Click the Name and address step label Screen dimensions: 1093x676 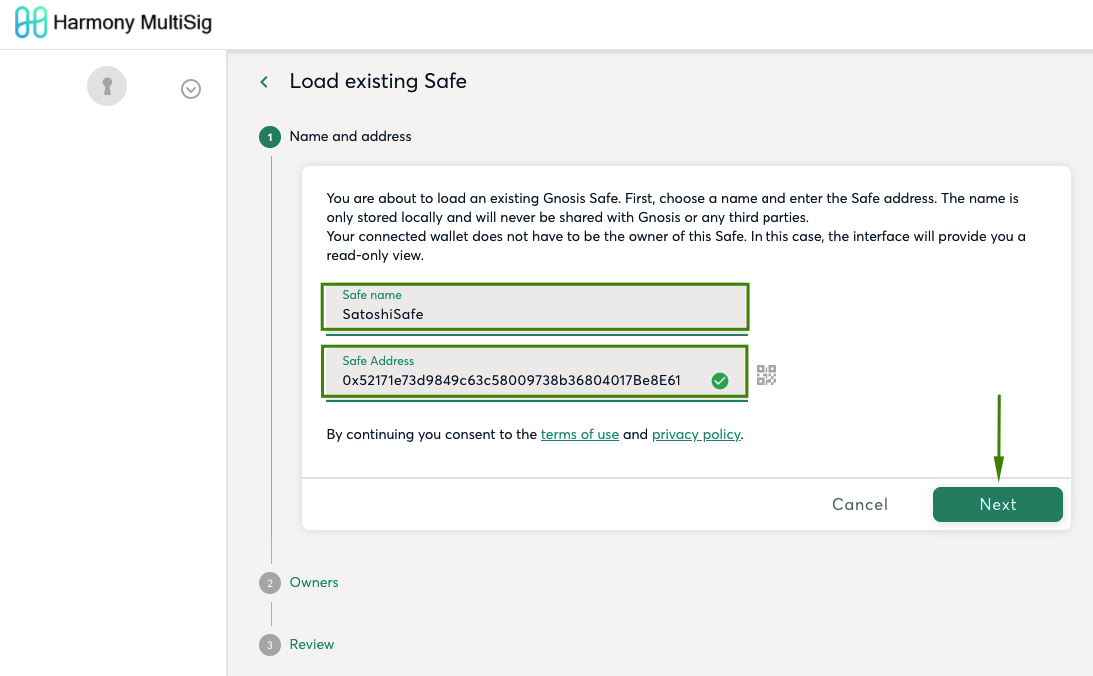[x=350, y=136]
